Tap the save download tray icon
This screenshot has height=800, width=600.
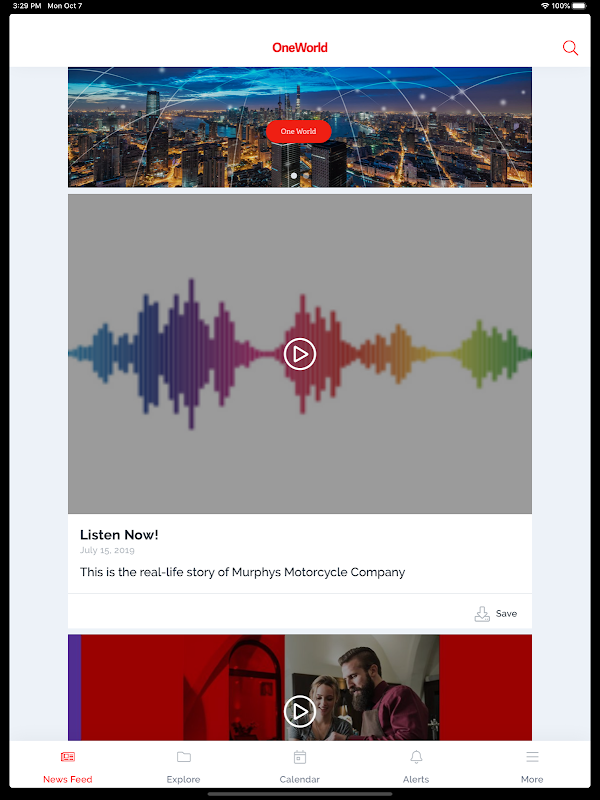[482, 614]
